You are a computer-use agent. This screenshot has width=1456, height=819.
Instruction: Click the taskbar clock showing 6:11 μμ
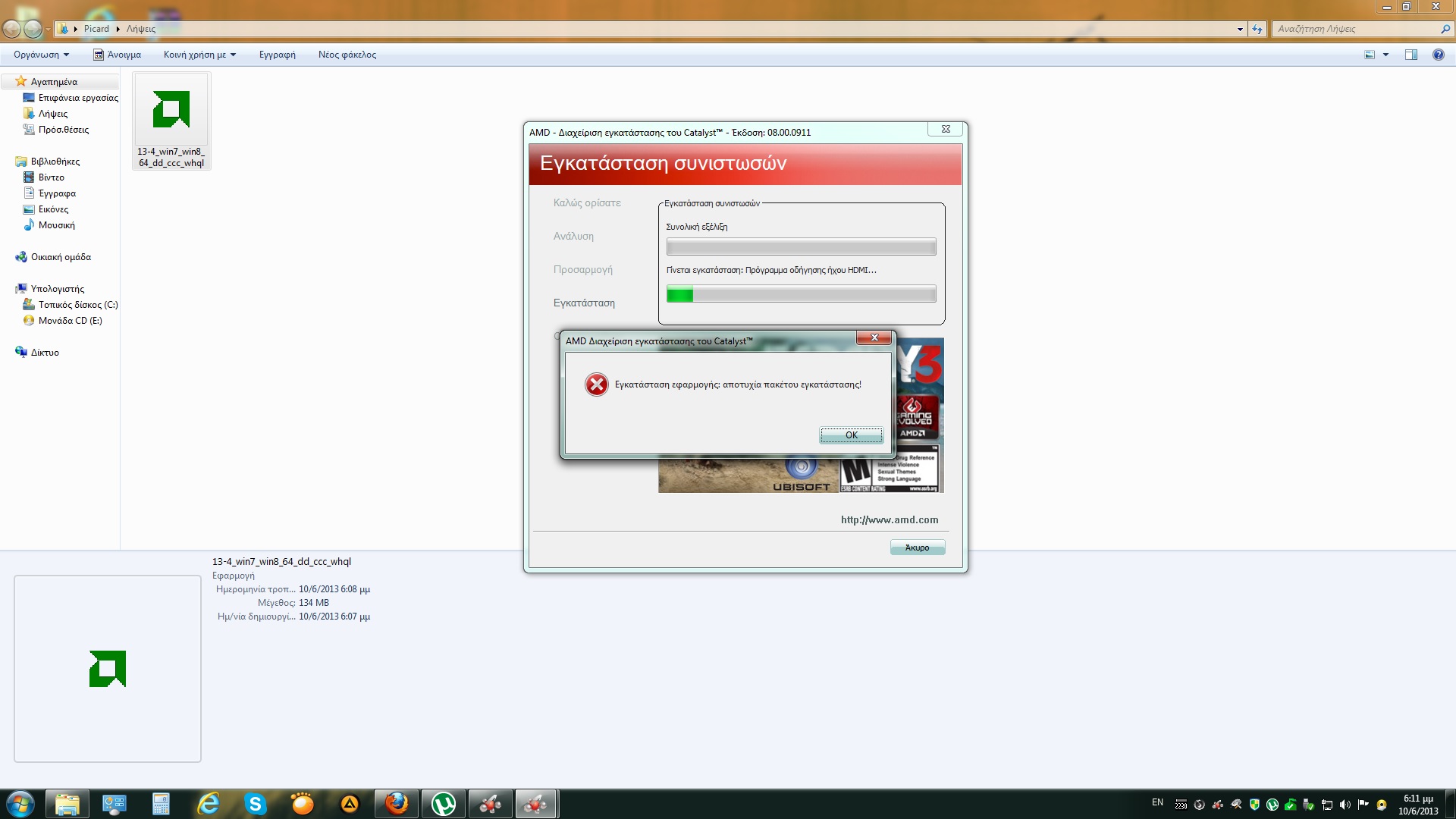tap(1418, 805)
